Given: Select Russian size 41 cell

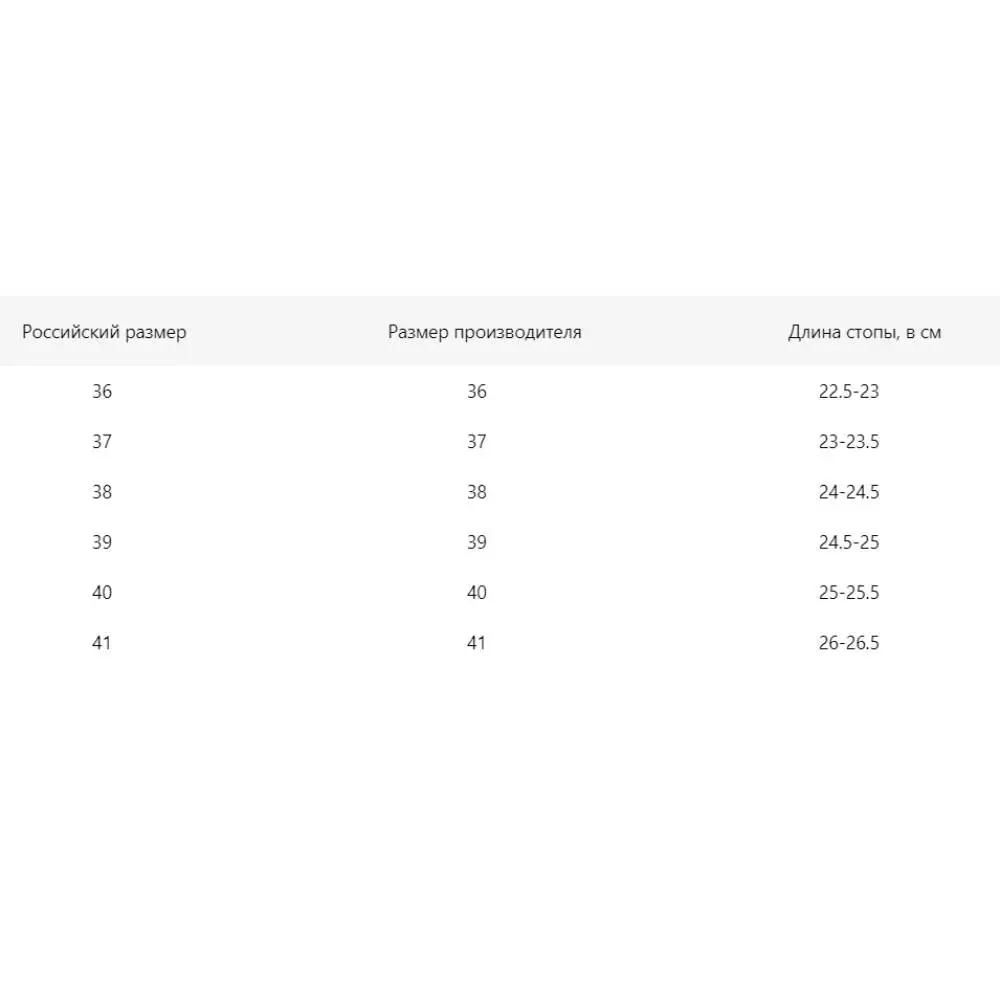Looking at the screenshot, I should (x=102, y=643).
